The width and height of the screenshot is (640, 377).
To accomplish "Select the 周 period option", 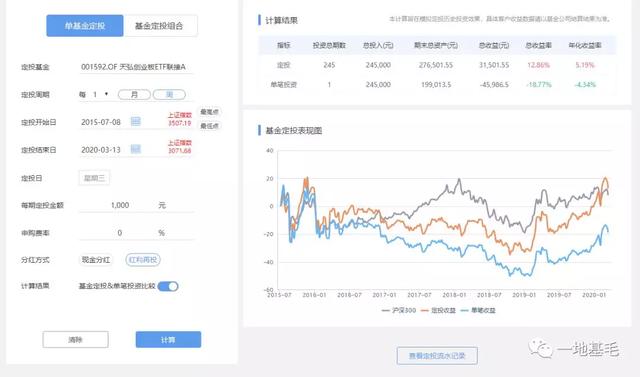I will coord(169,95).
